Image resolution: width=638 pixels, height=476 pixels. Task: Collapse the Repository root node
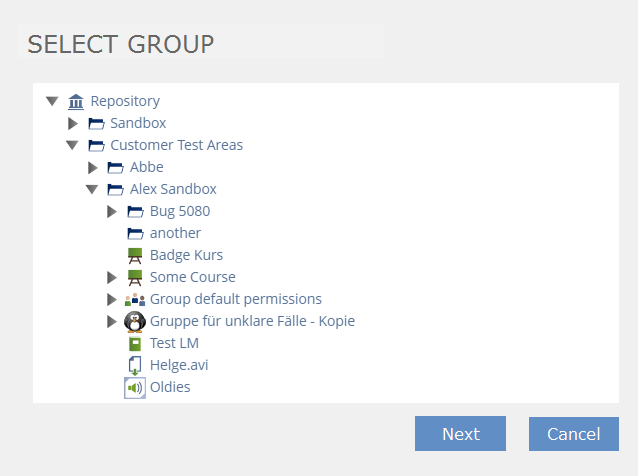coord(52,101)
